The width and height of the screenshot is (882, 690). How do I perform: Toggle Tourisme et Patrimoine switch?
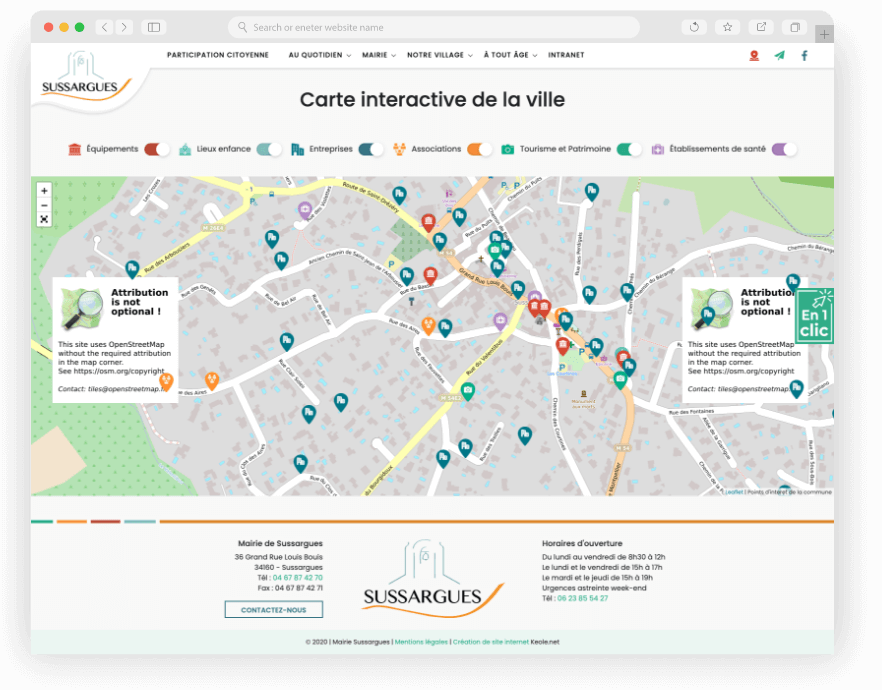point(629,149)
